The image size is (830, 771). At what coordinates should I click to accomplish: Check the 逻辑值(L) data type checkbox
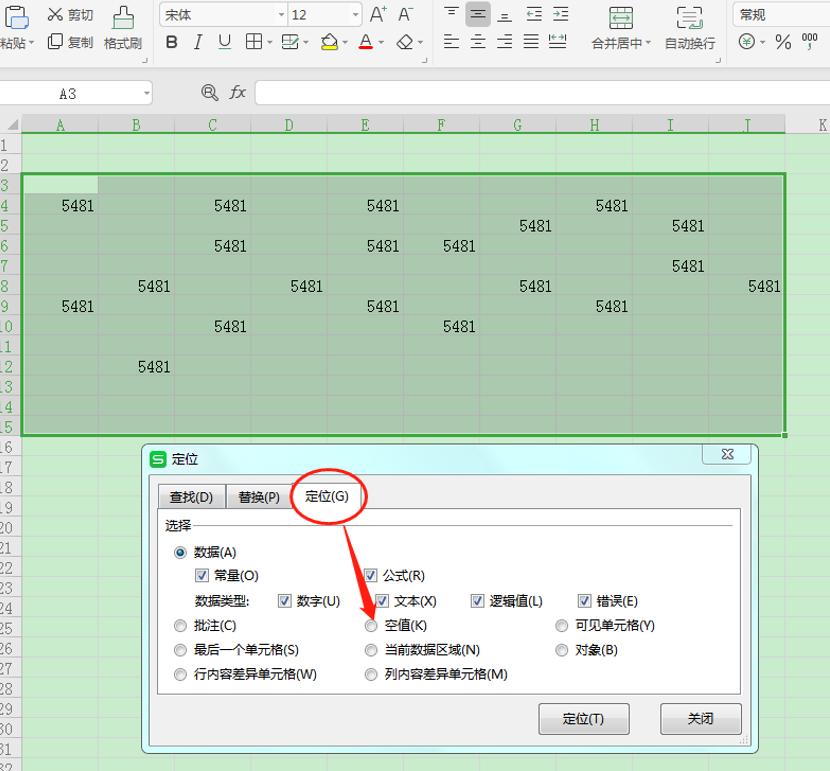[x=477, y=601]
